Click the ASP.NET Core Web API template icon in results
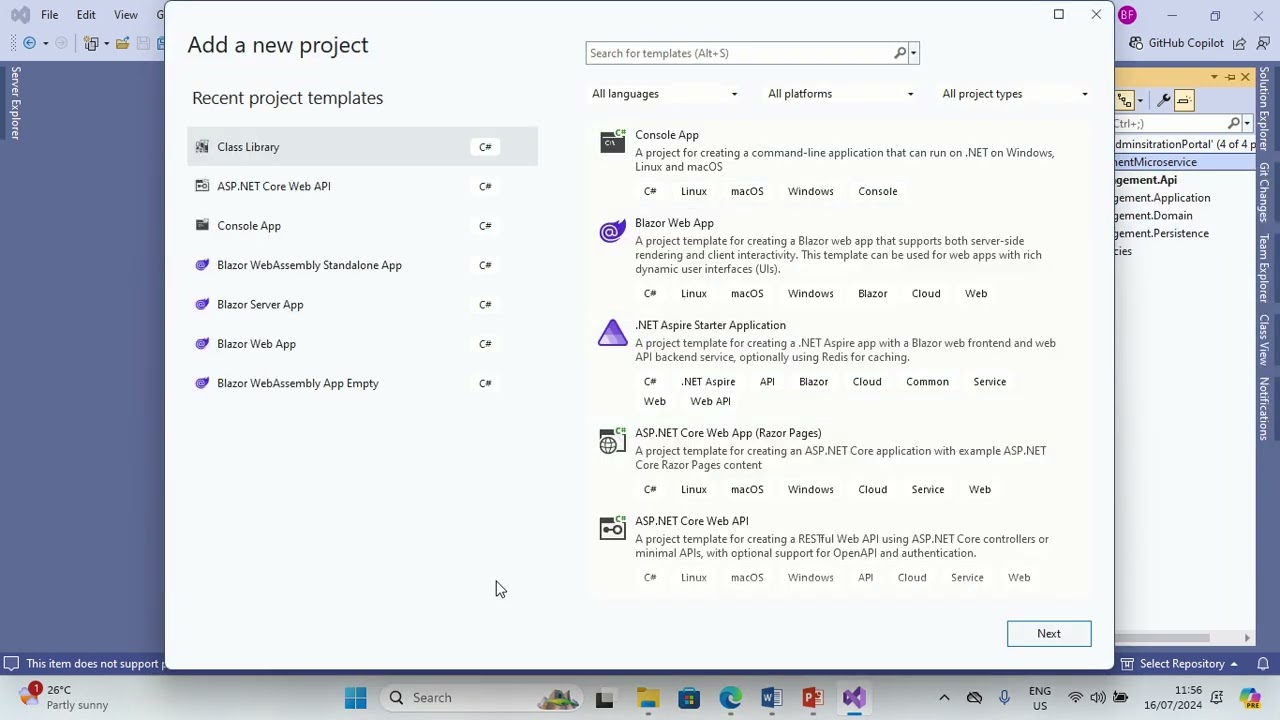The image size is (1280, 720). pos(612,529)
